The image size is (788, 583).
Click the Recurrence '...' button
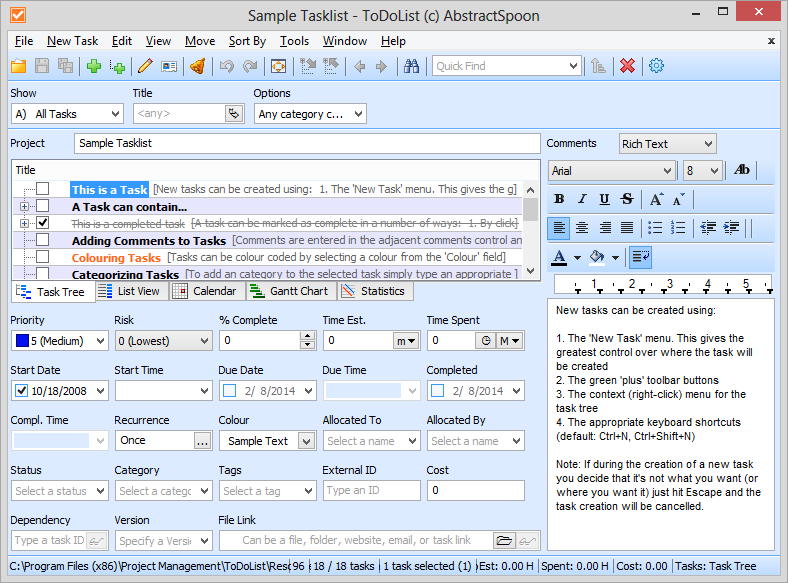(x=202, y=441)
